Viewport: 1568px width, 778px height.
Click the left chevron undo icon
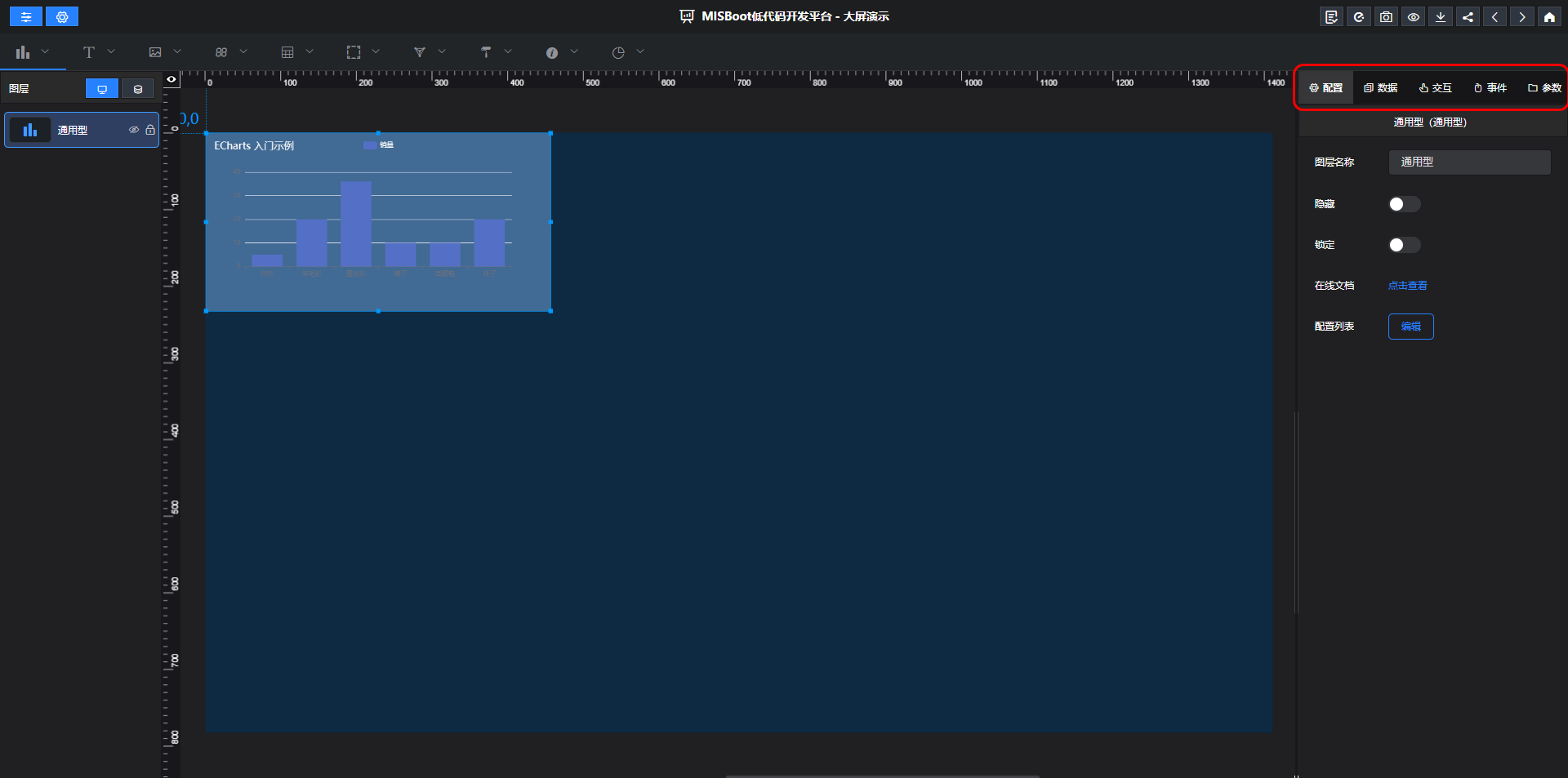1494,16
